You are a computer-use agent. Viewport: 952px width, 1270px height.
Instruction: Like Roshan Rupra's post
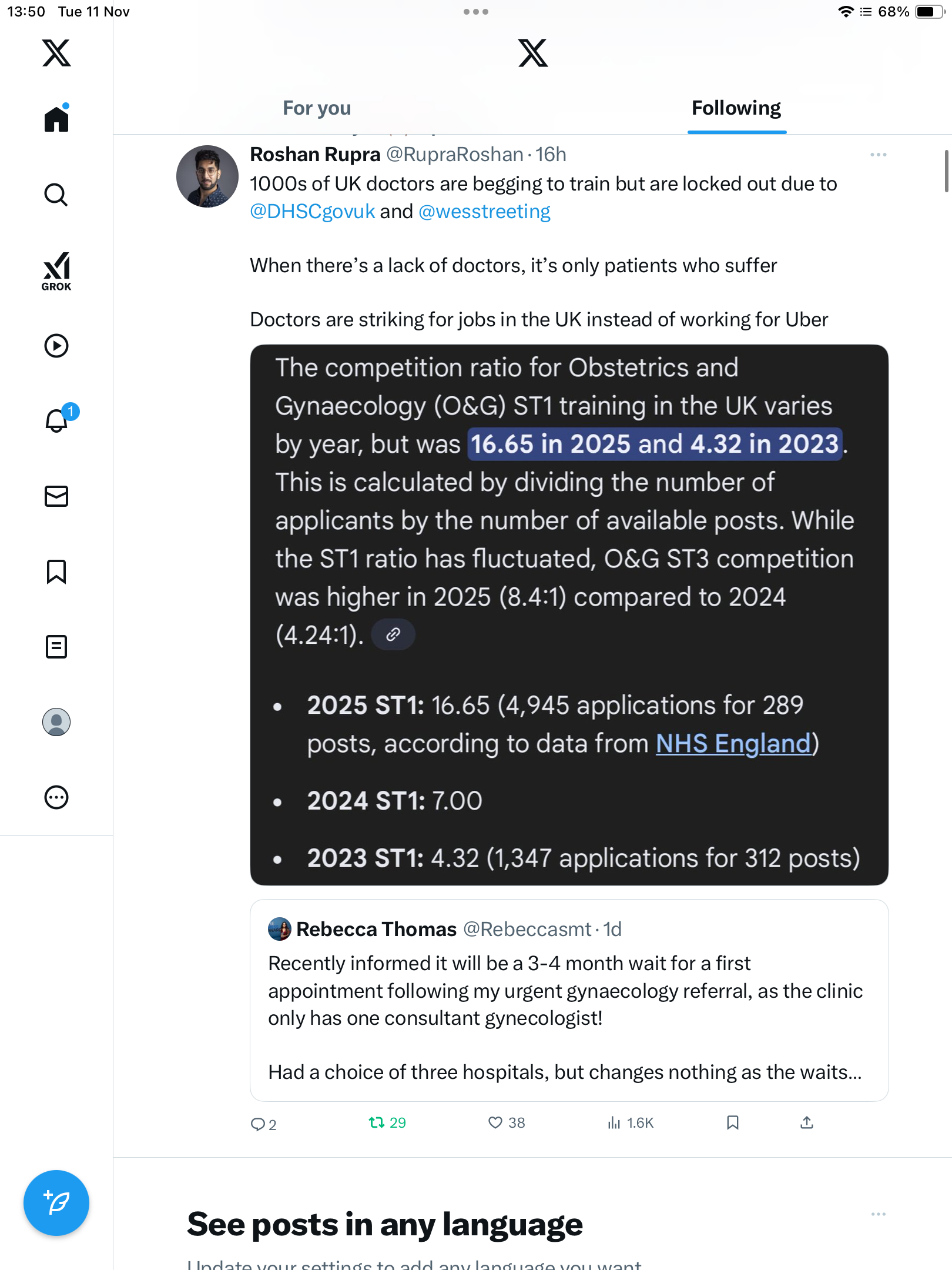pos(495,1123)
